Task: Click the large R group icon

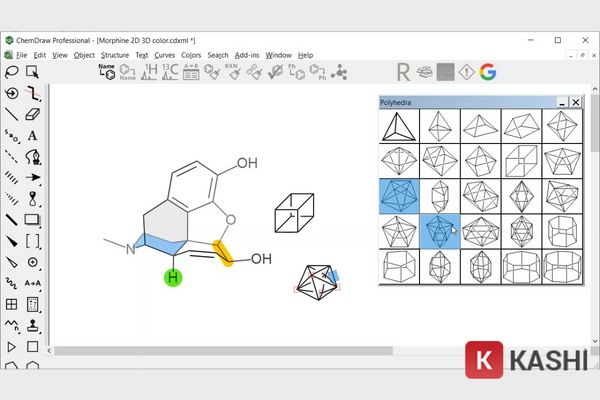Action: [403, 72]
